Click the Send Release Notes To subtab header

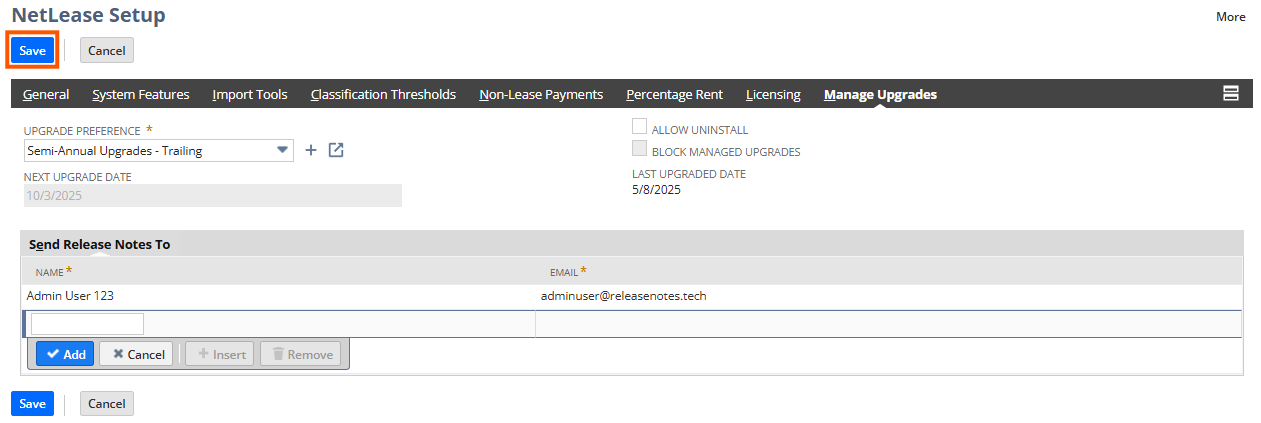99,244
